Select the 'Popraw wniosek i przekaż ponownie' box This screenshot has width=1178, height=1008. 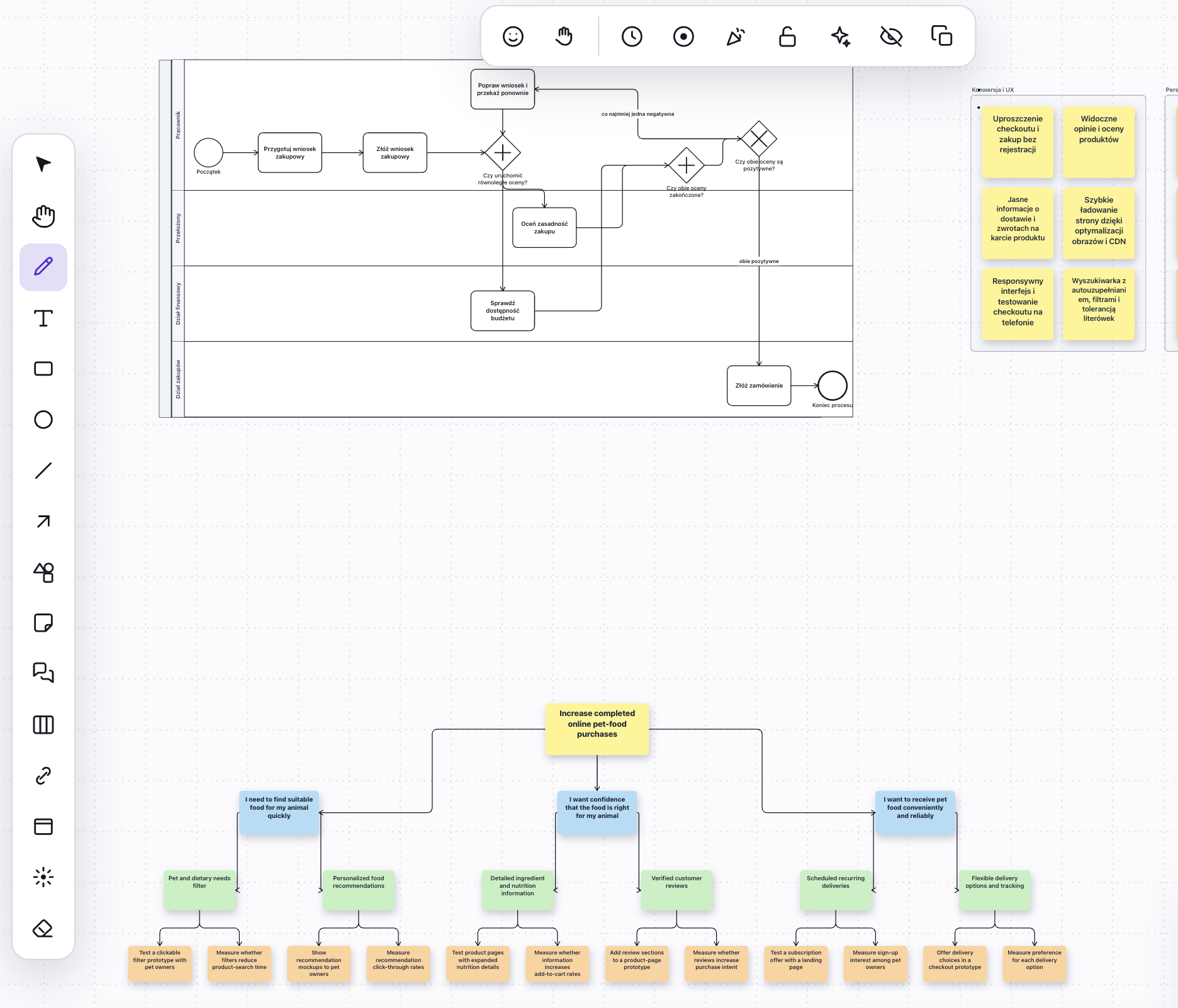click(503, 89)
